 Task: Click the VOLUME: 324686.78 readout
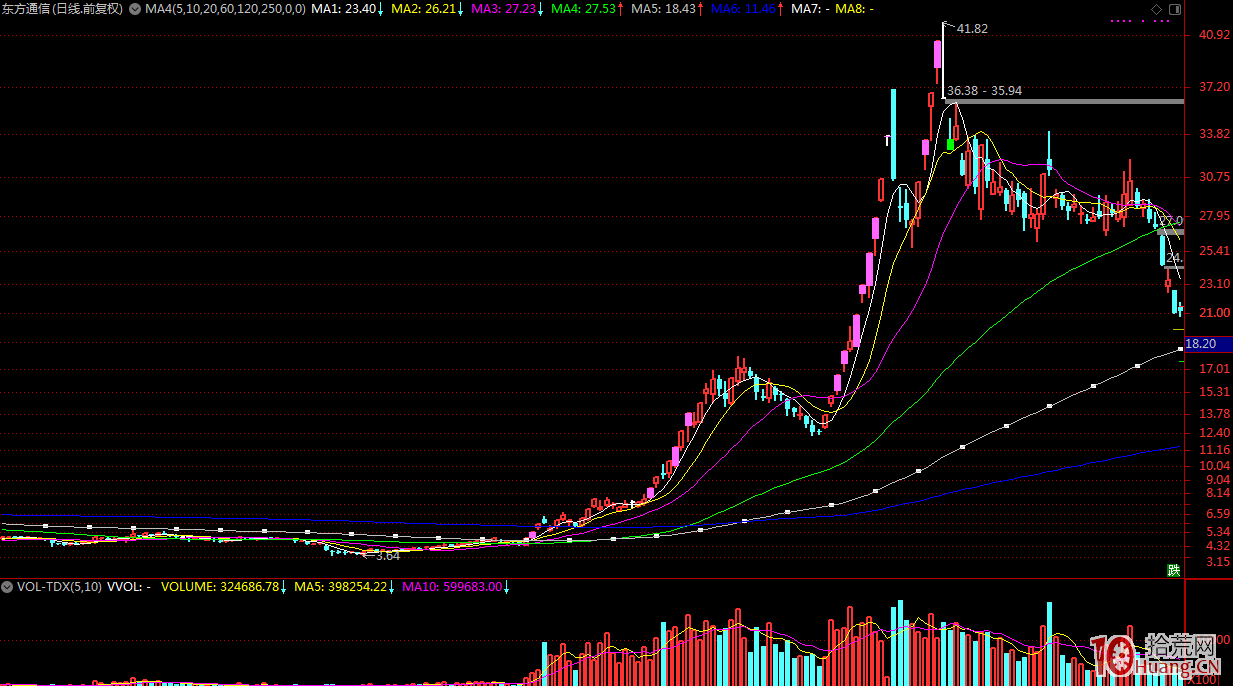tap(223, 587)
